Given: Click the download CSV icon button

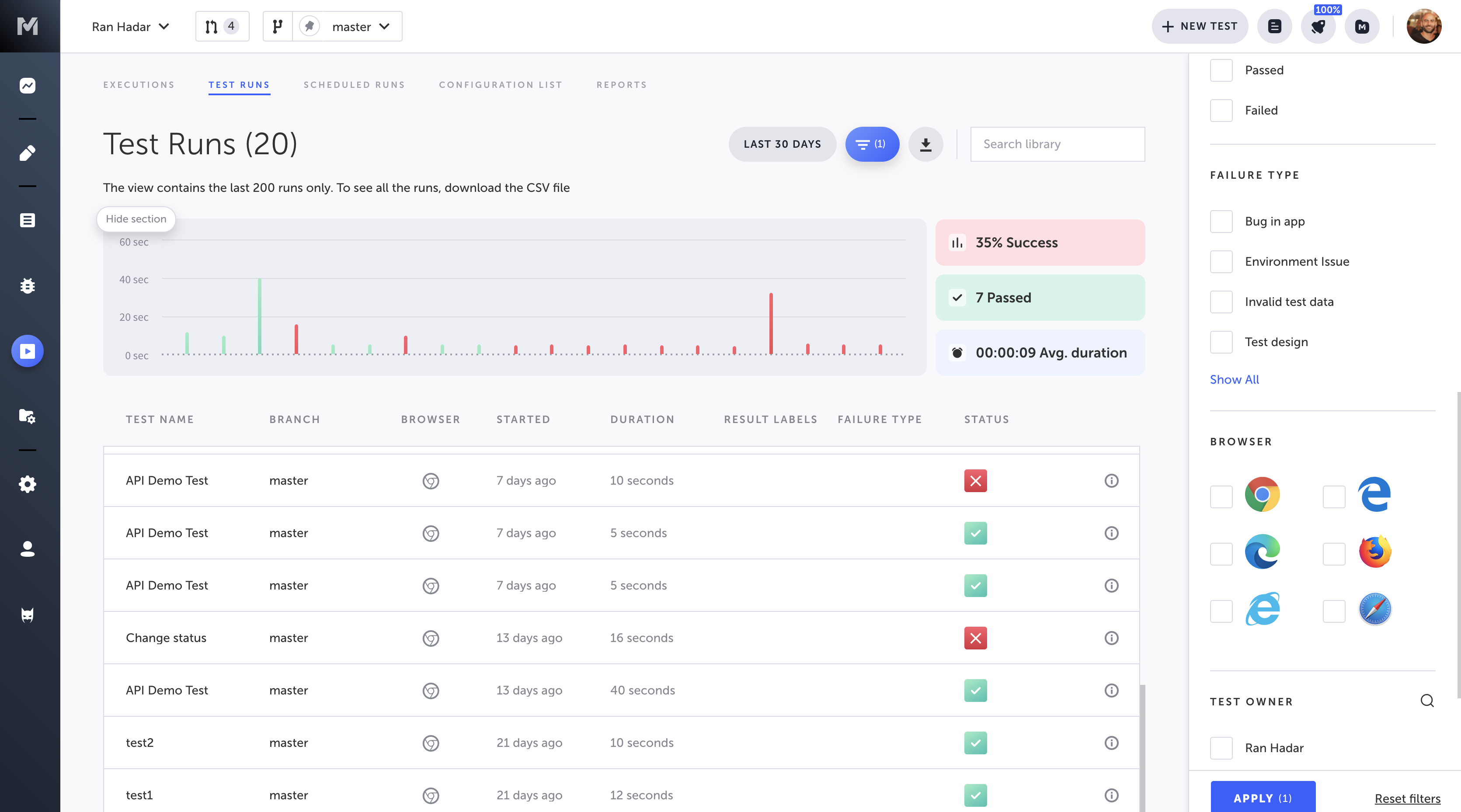Looking at the screenshot, I should [x=925, y=144].
